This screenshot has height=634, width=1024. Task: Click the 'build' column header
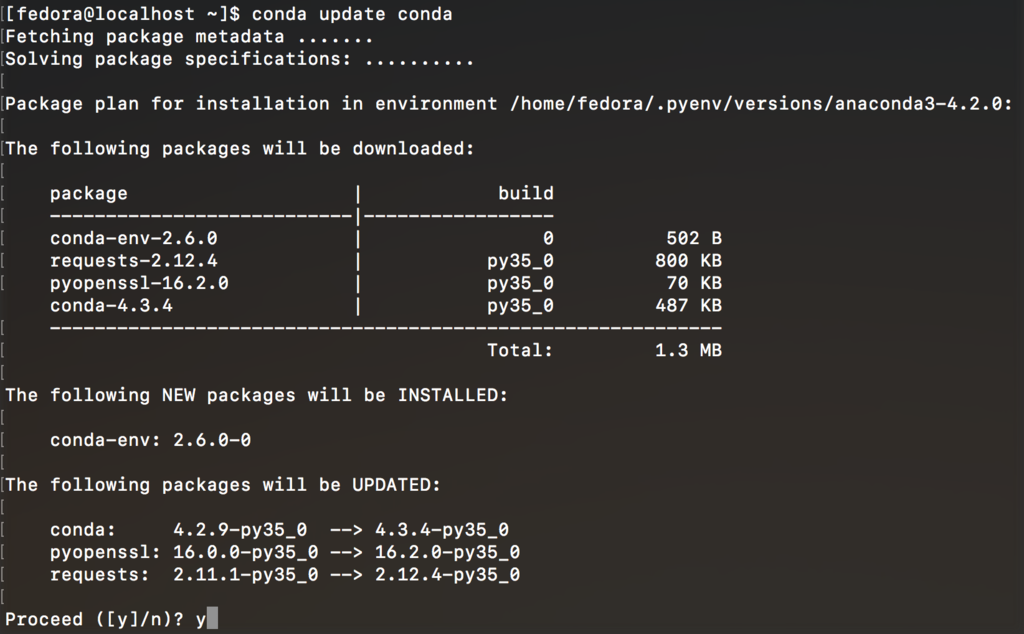[x=526, y=193]
